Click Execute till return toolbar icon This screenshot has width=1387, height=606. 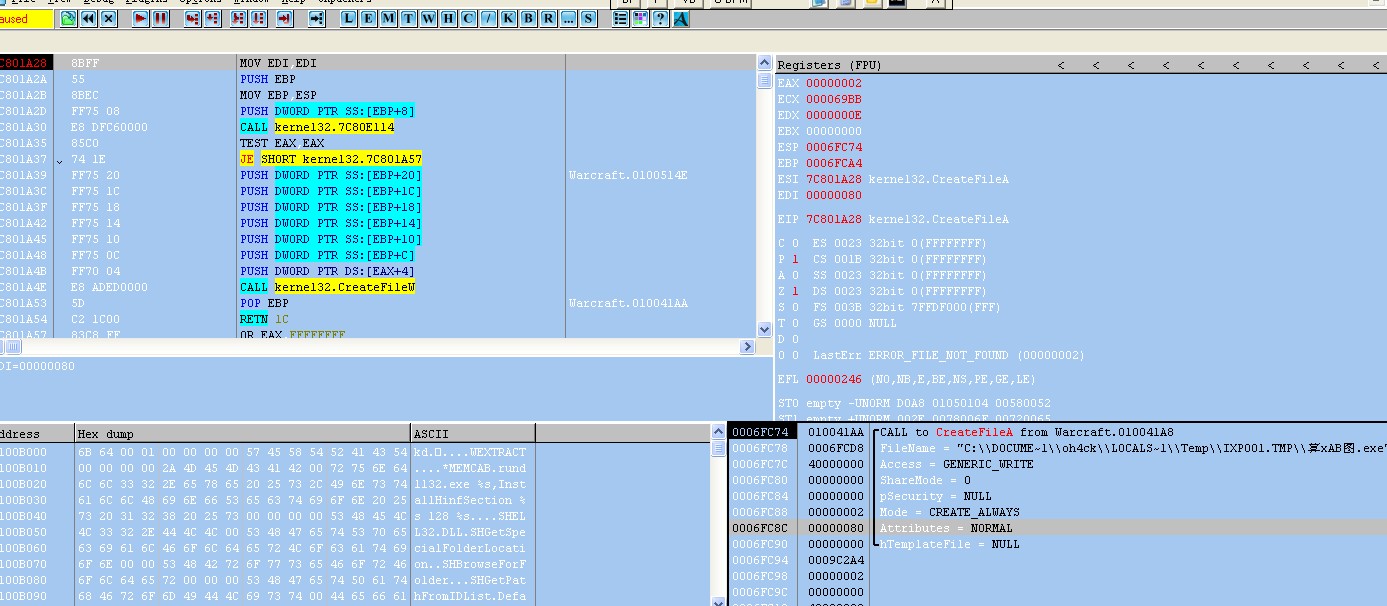284,19
